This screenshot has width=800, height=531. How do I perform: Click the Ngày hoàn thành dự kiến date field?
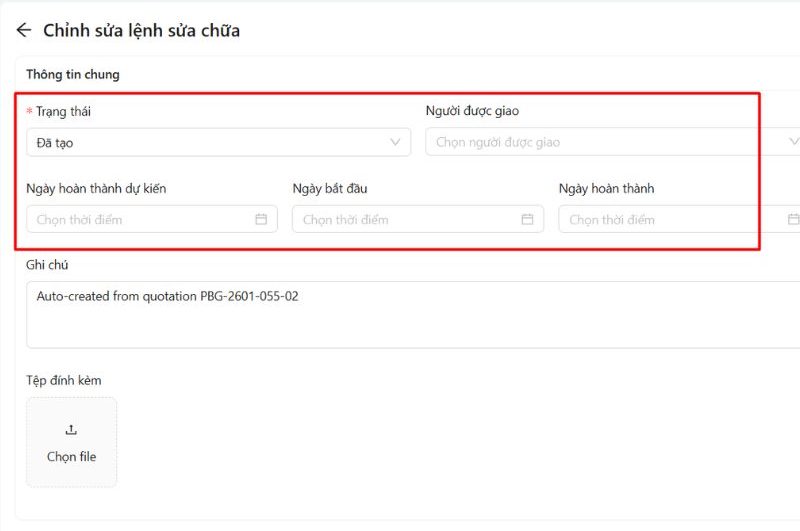click(152, 219)
